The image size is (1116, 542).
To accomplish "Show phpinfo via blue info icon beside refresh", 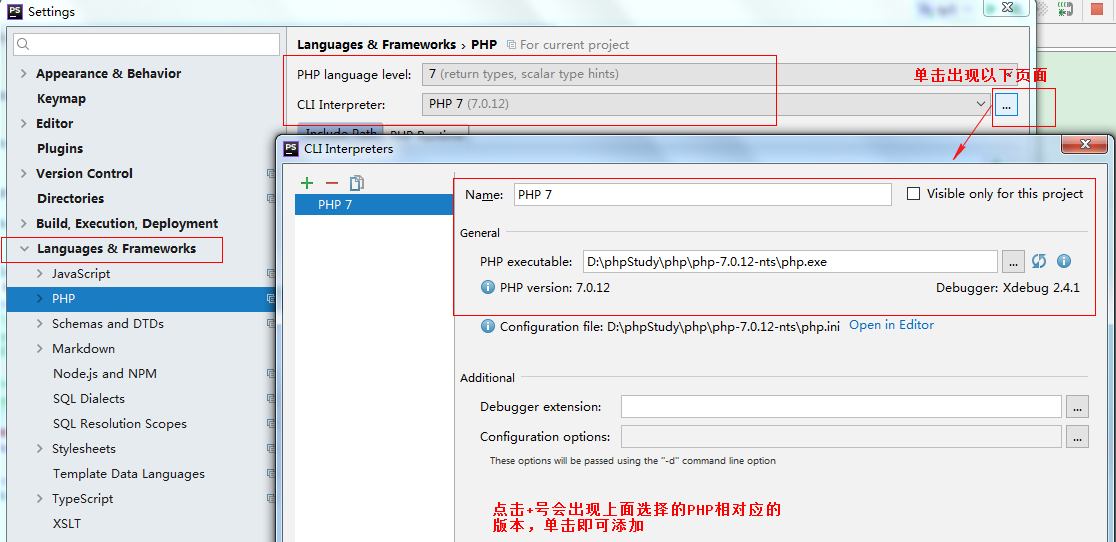I will point(1064,261).
